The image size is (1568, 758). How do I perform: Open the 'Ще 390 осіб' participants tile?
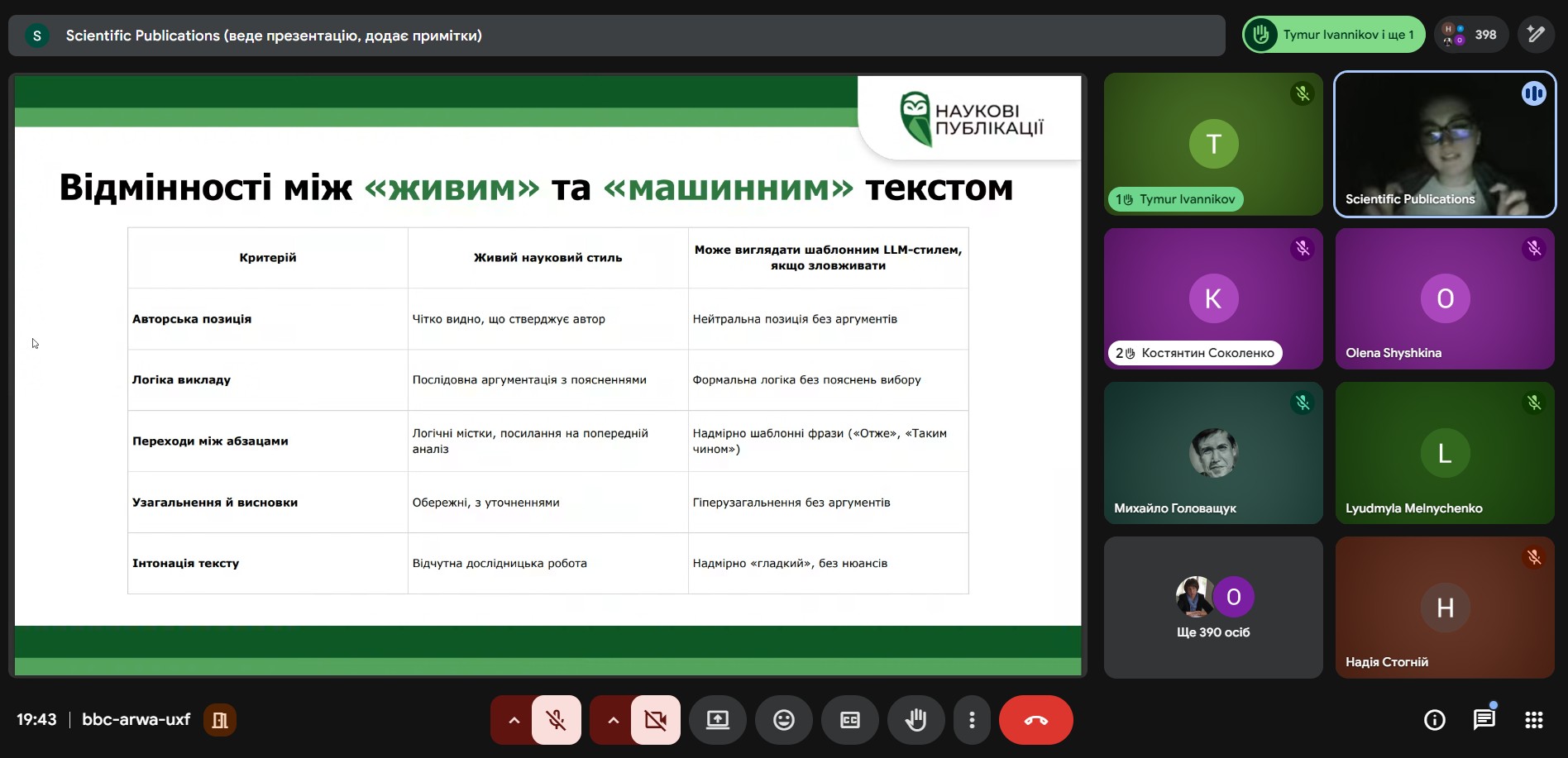click(x=1212, y=608)
